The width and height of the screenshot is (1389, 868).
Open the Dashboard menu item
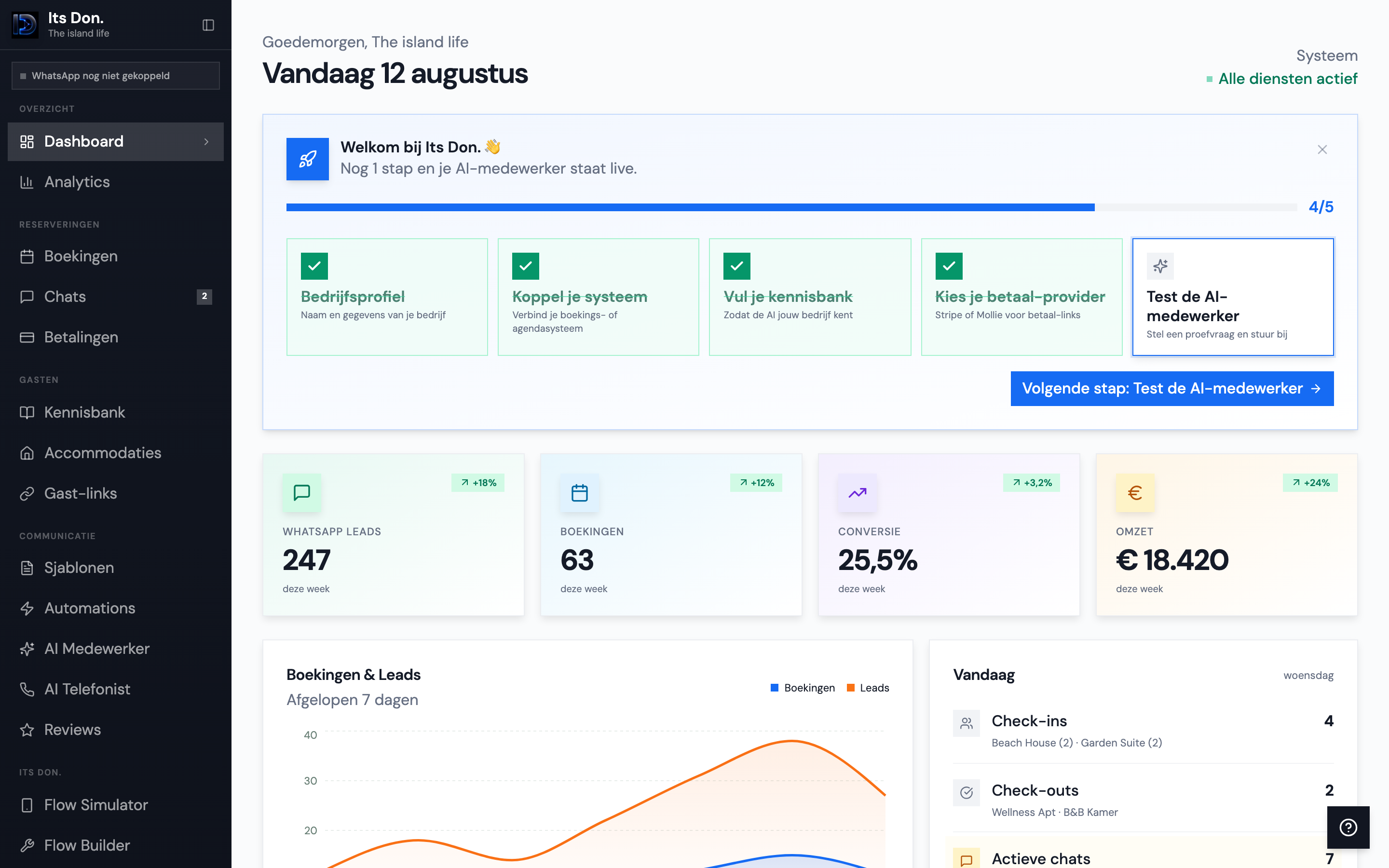(x=115, y=141)
